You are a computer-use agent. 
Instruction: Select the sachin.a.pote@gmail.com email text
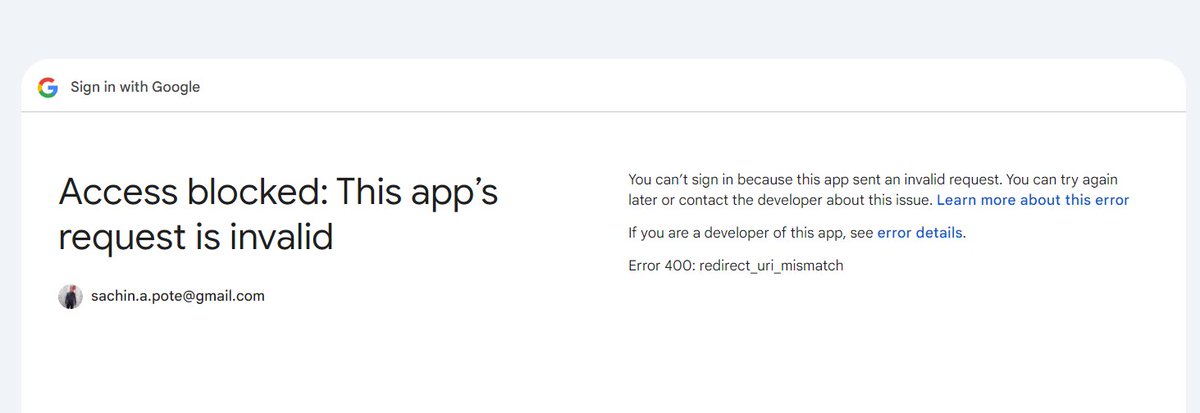(177, 296)
